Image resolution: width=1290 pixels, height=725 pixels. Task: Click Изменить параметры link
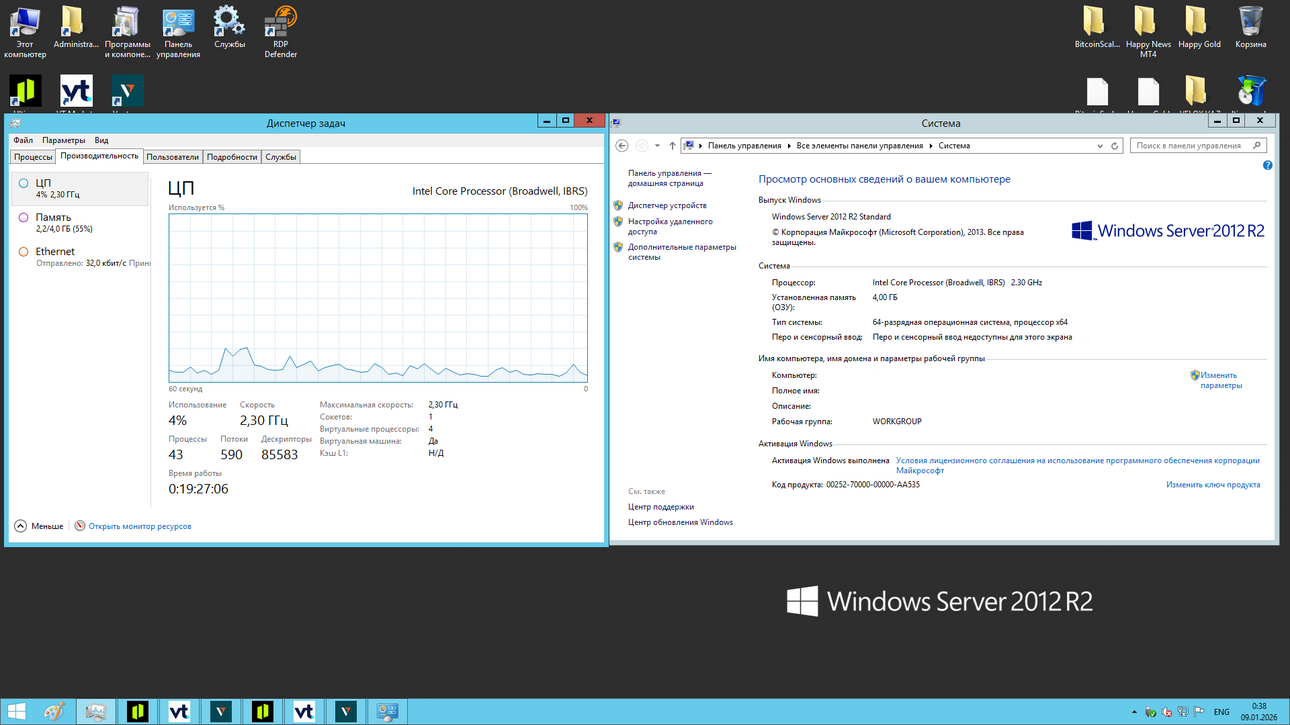click(x=1221, y=380)
